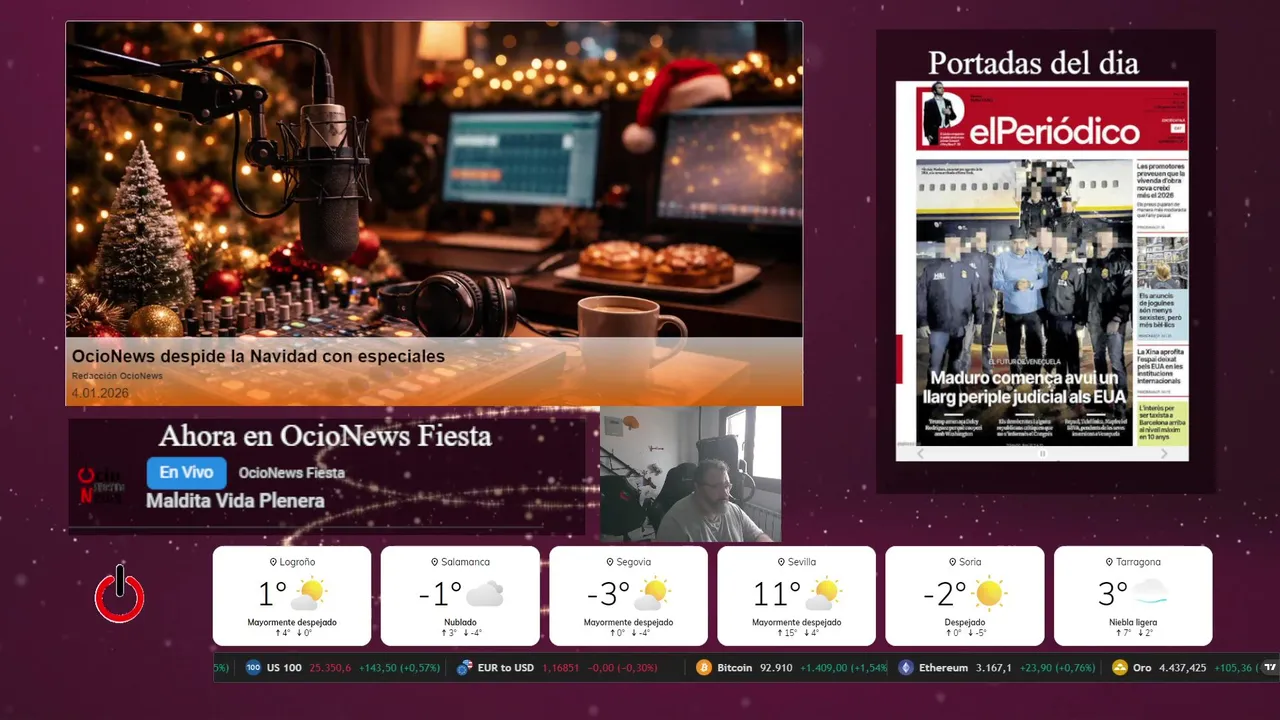
Task: Click Sevilla's 11° temperature reading
Action: point(777,594)
